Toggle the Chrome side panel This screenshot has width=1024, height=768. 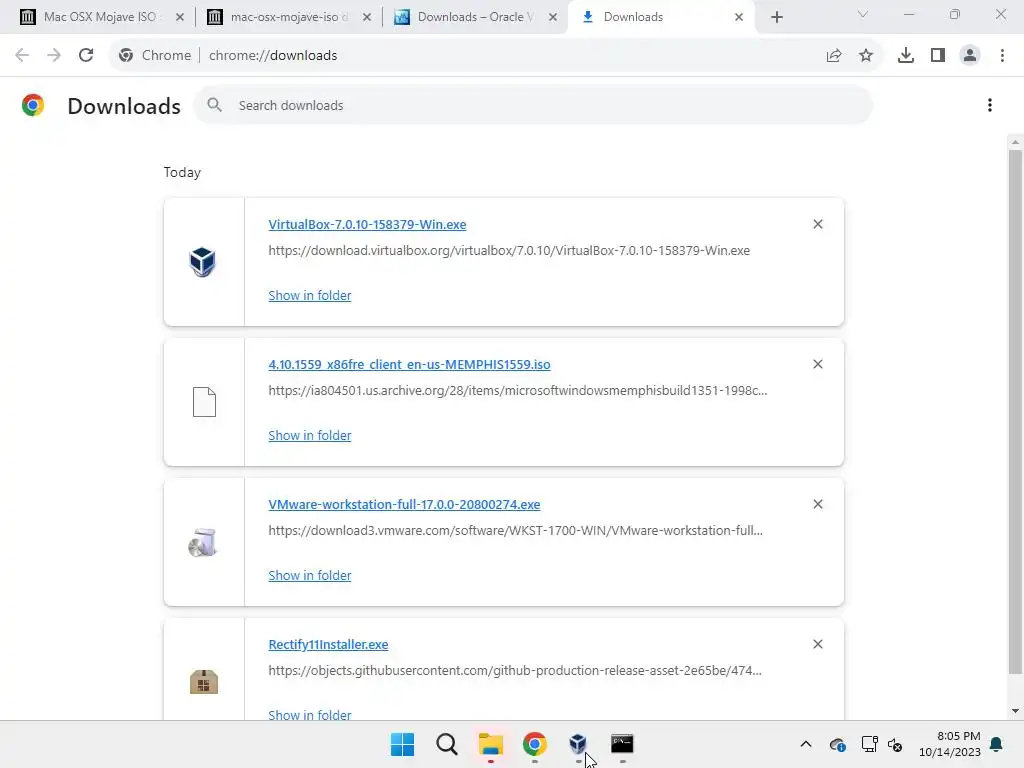[x=938, y=56]
